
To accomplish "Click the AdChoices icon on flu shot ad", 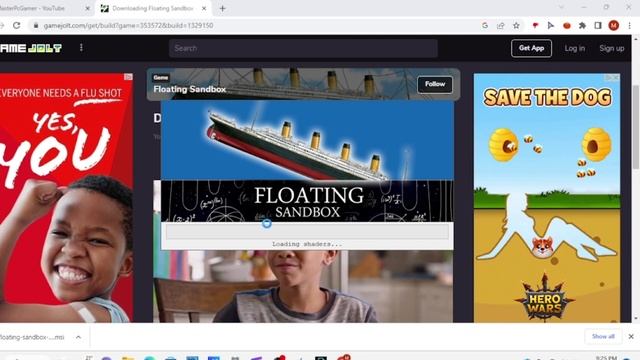I will pyautogui.click(x=128, y=77).
